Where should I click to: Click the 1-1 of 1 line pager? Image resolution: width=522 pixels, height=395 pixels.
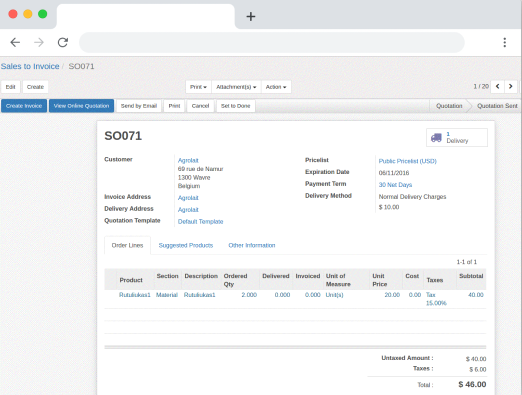point(467,262)
